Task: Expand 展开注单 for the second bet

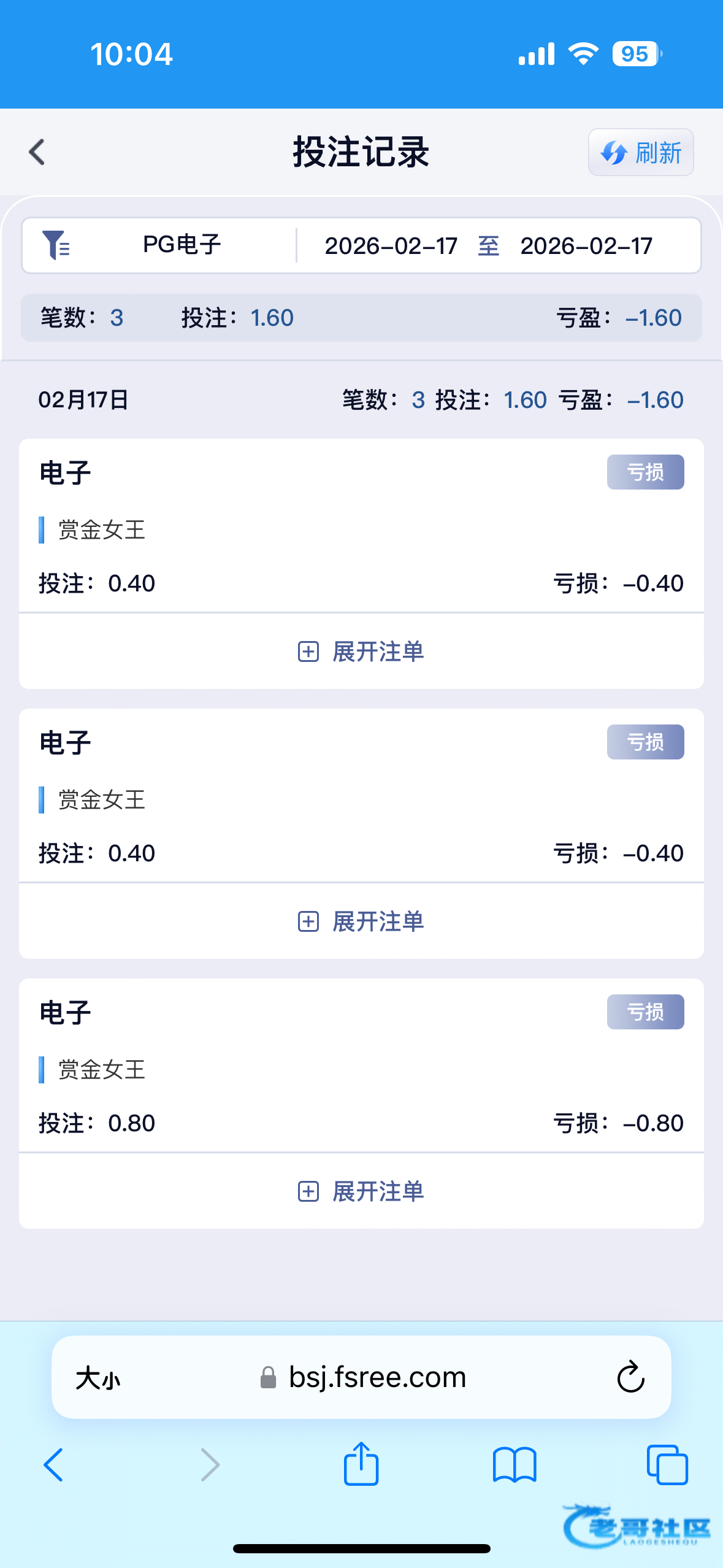Action: coord(361,921)
